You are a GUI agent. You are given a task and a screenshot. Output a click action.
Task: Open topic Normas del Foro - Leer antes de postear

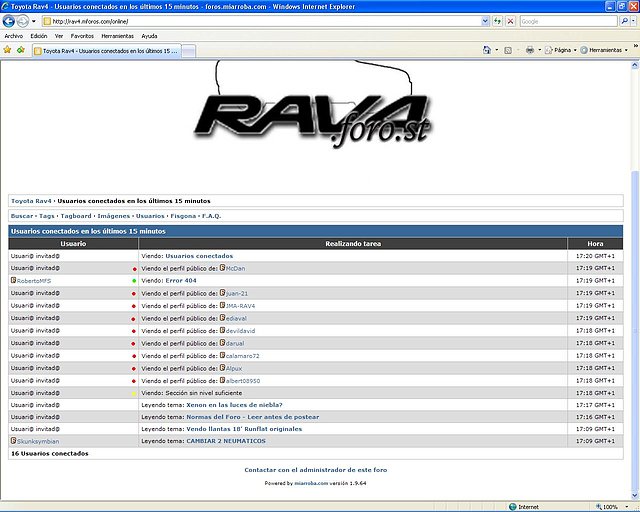click(253, 417)
